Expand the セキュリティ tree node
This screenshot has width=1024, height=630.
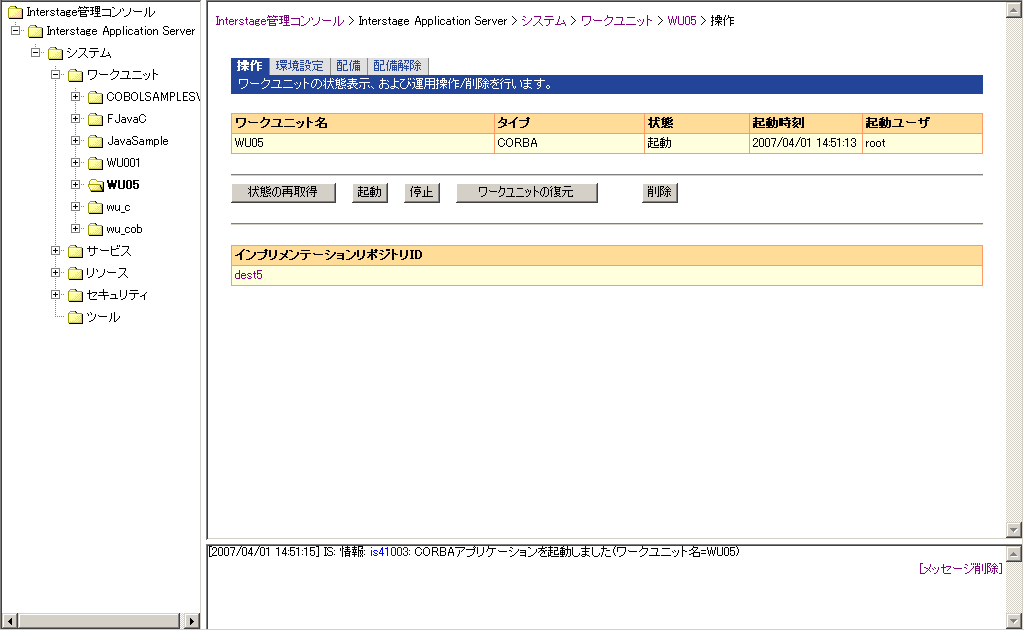pos(56,294)
